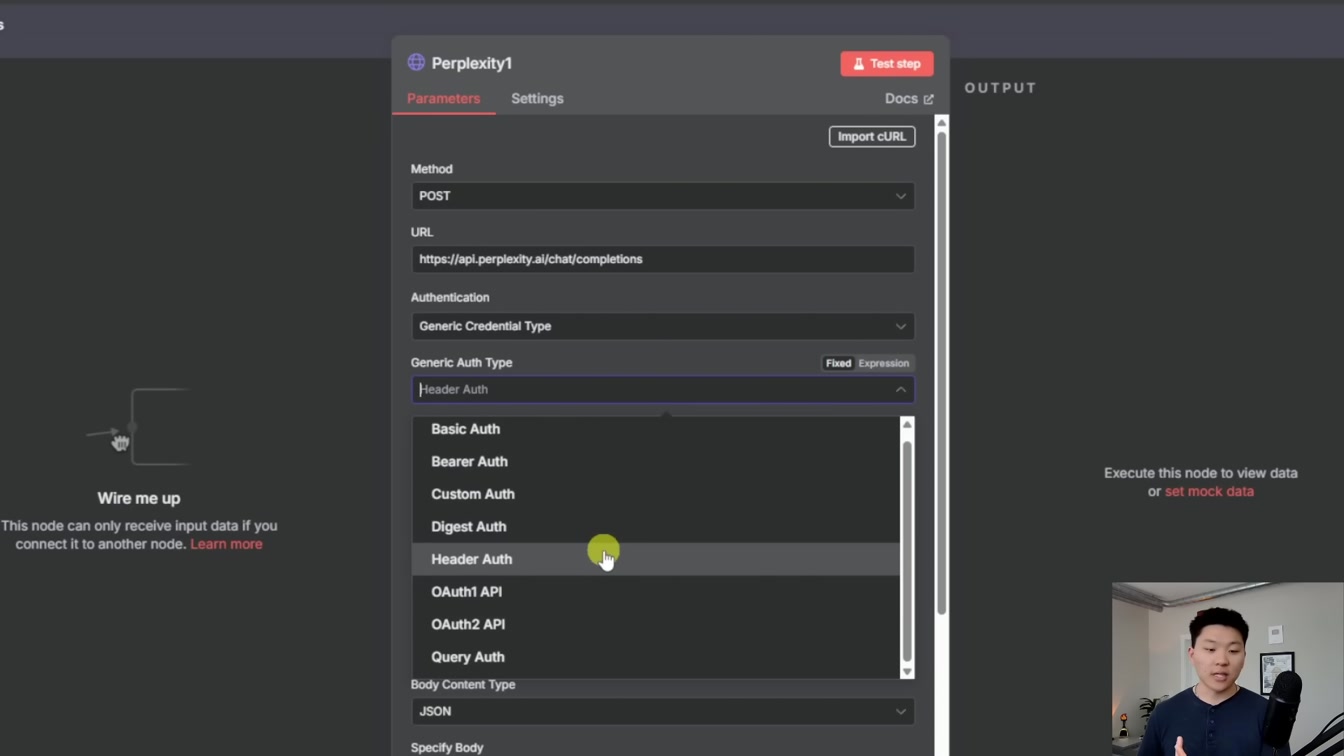Click the presenter webcam video thumbnail

1228,669
